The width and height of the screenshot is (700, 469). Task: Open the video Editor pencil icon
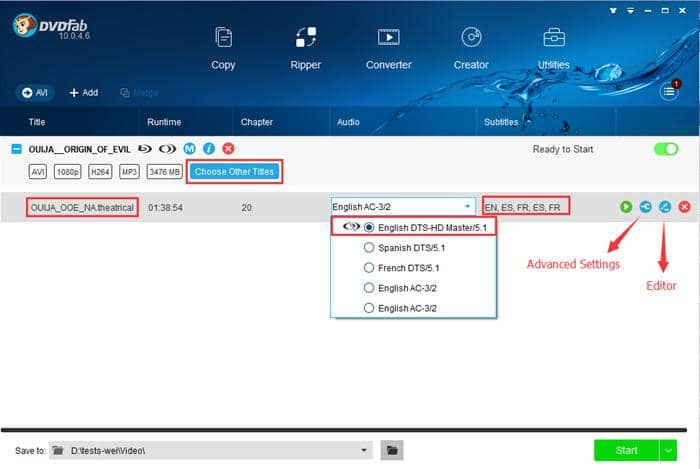point(665,207)
